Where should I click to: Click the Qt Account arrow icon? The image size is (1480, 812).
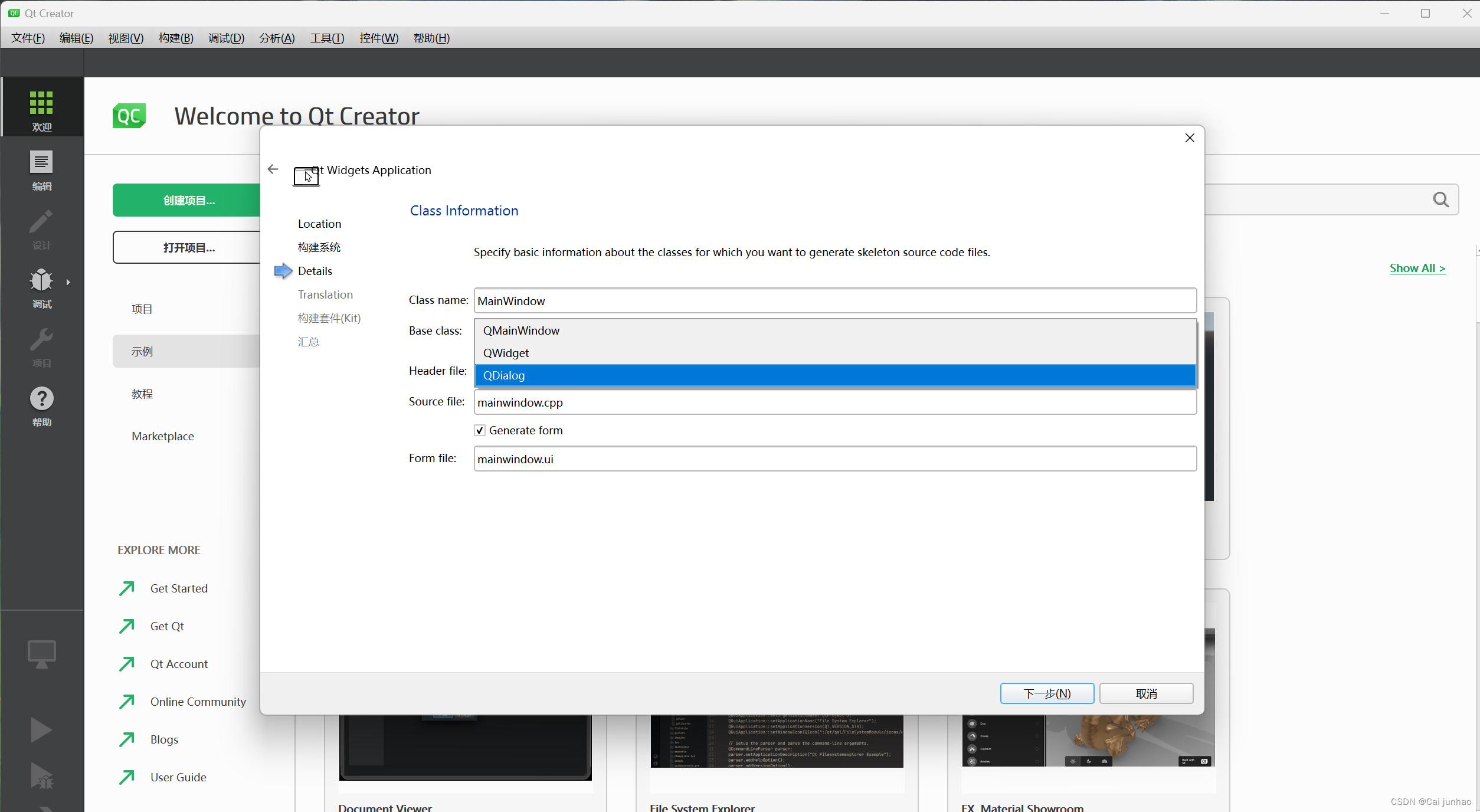click(126, 664)
